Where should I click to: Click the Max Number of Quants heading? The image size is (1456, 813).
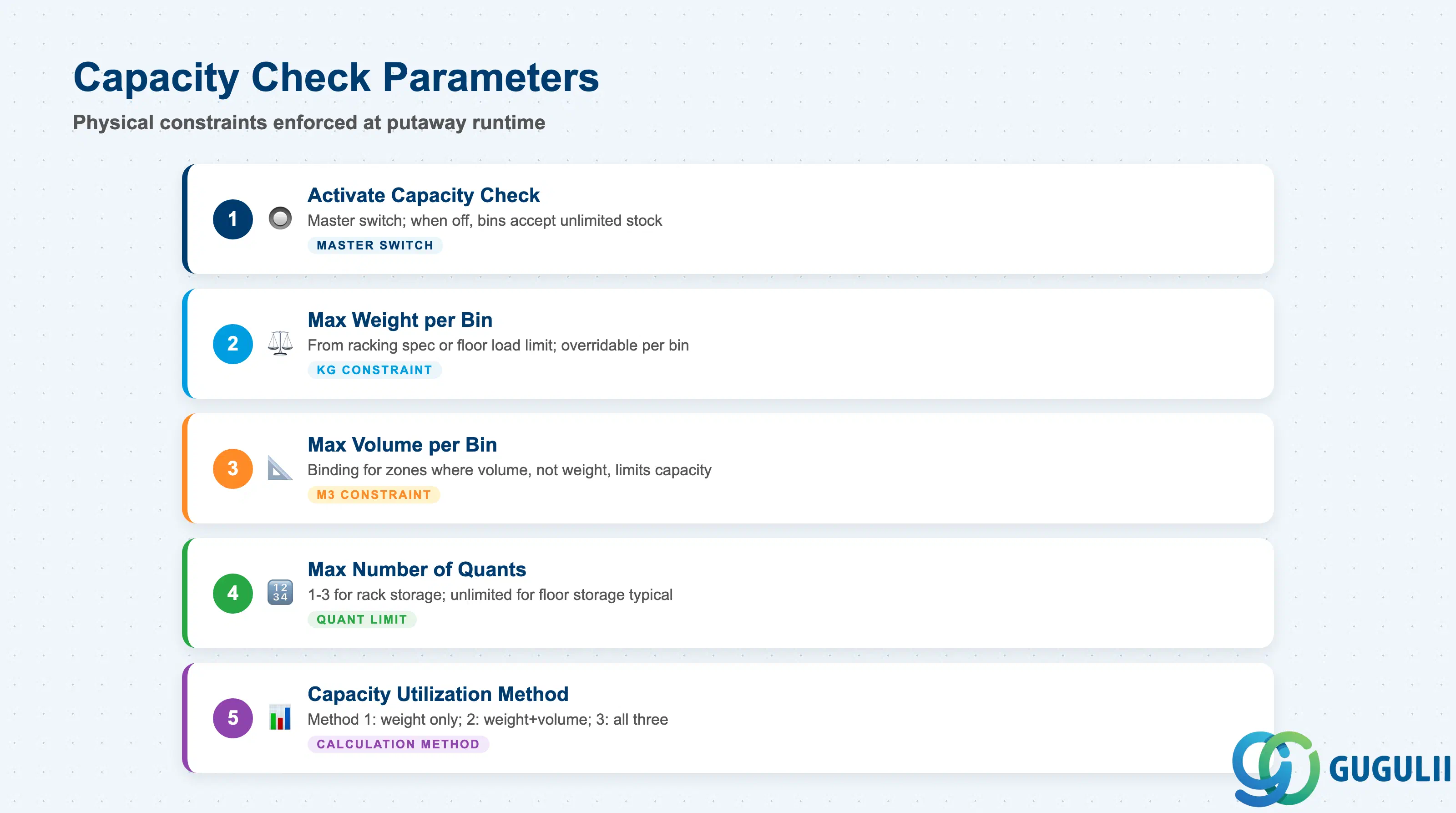coord(417,569)
